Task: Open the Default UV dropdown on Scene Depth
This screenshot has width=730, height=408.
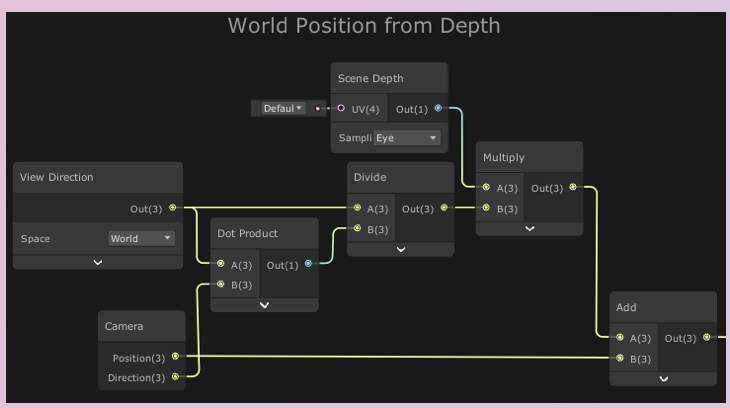Action: [283, 109]
